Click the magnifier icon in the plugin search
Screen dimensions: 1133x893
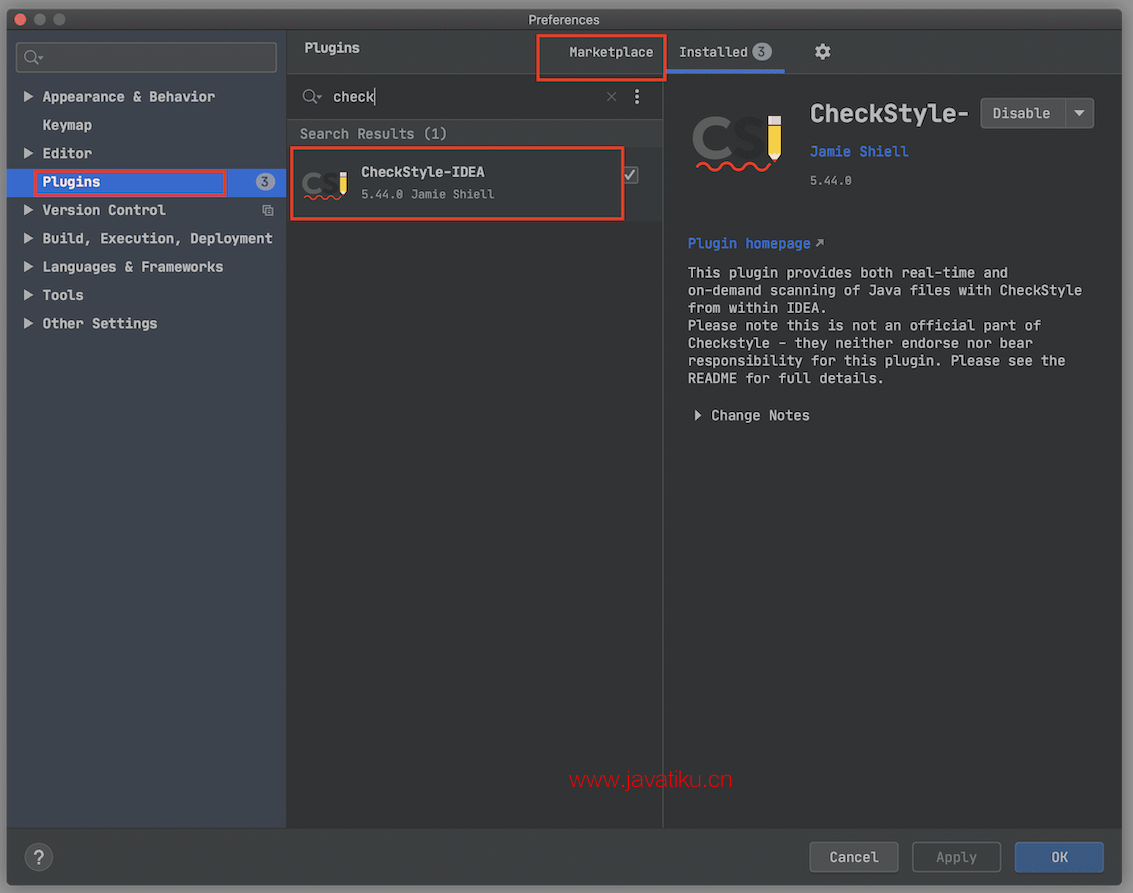pyautogui.click(x=311, y=97)
